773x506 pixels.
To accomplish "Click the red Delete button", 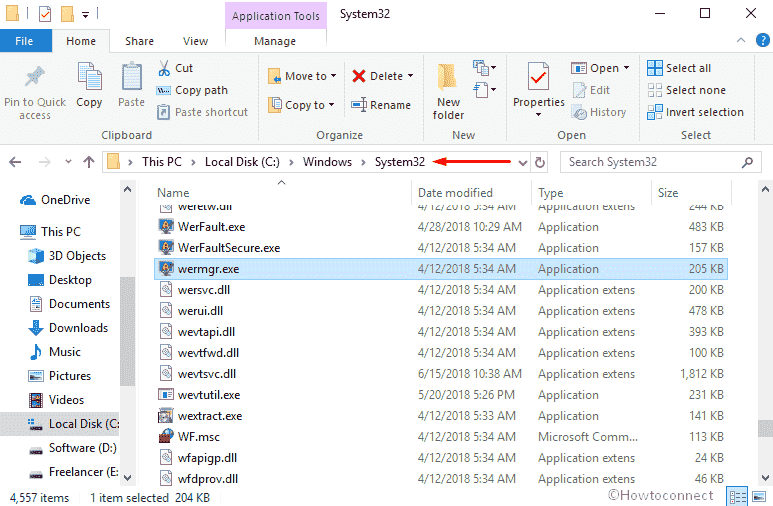I will pyautogui.click(x=383, y=76).
